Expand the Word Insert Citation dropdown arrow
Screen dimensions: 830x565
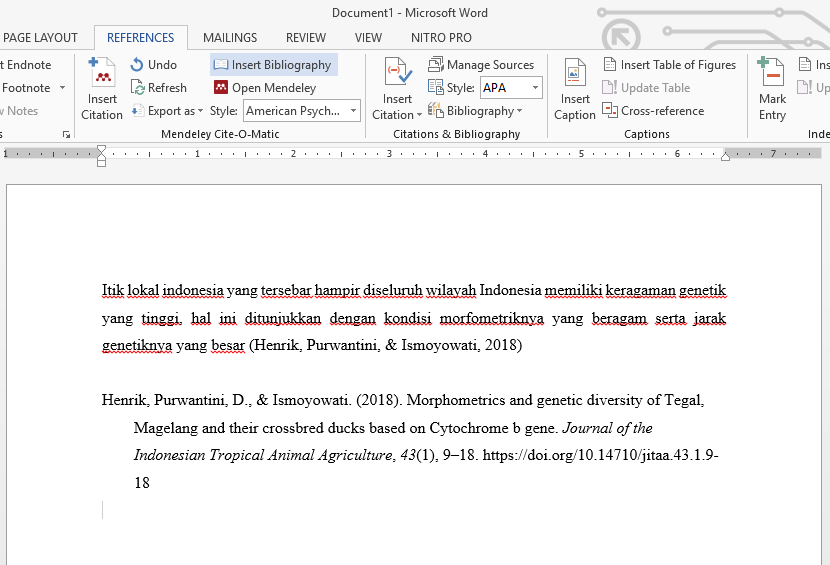[419, 115]
